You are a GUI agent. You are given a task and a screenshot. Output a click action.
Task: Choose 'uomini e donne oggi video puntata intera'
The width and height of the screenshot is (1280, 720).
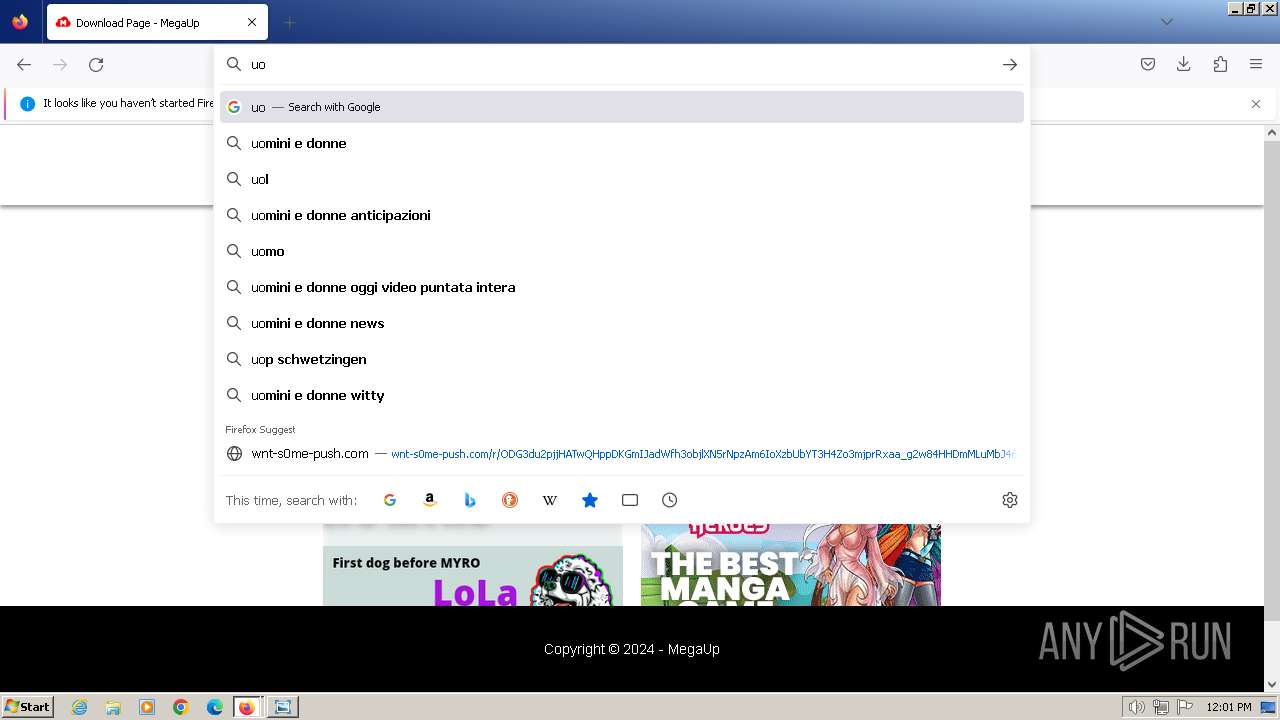(x=622, y=287)
